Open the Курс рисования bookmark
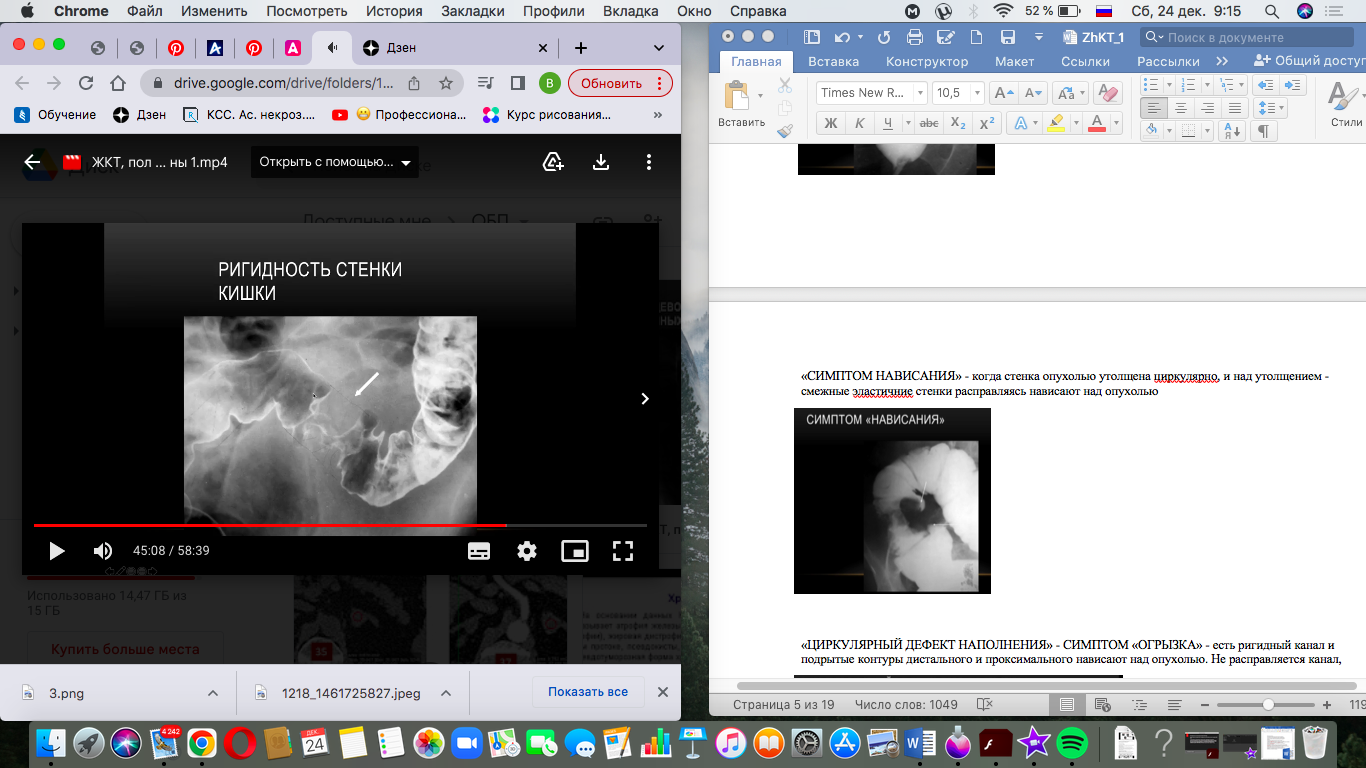Screen dimensions: 1366x768 (x=546, y=115)
